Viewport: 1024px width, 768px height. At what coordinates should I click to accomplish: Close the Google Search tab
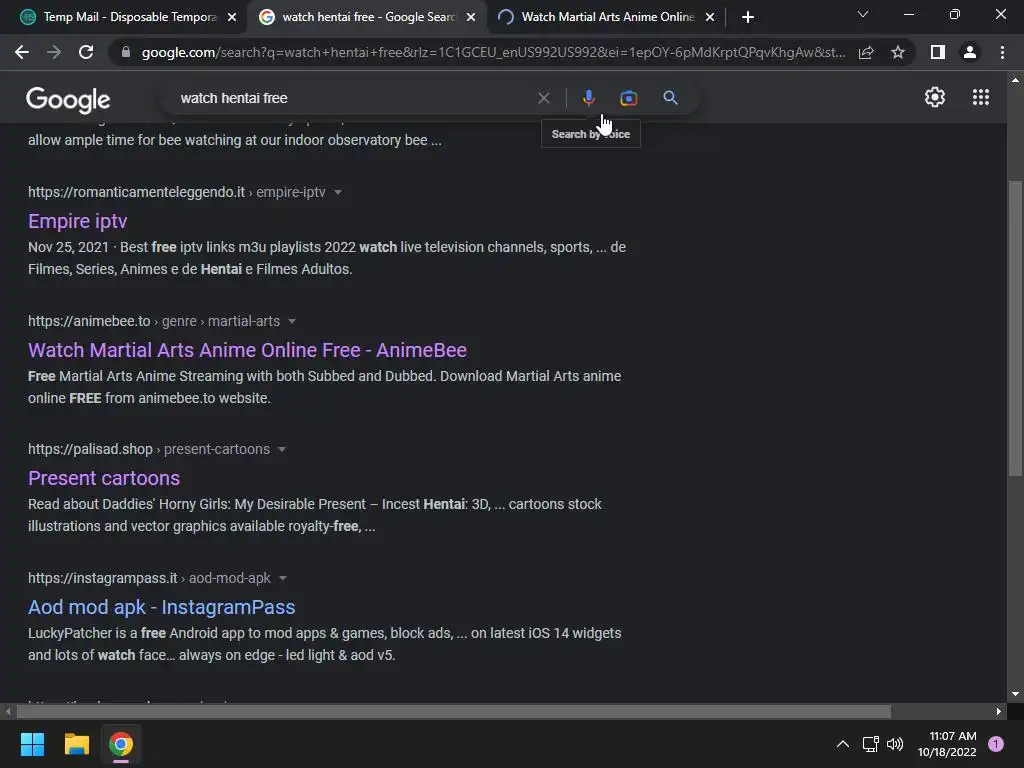[471, 17]
